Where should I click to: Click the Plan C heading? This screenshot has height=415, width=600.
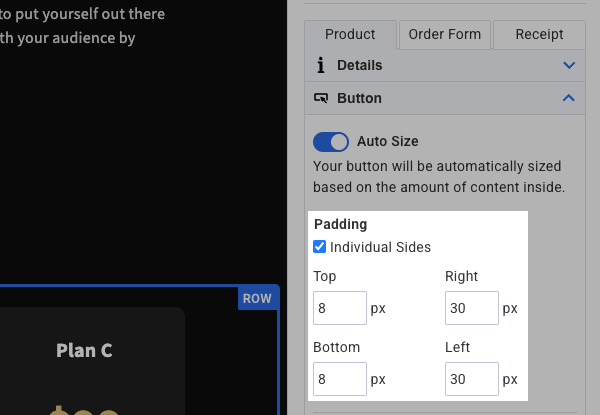[x=84, y=350]
